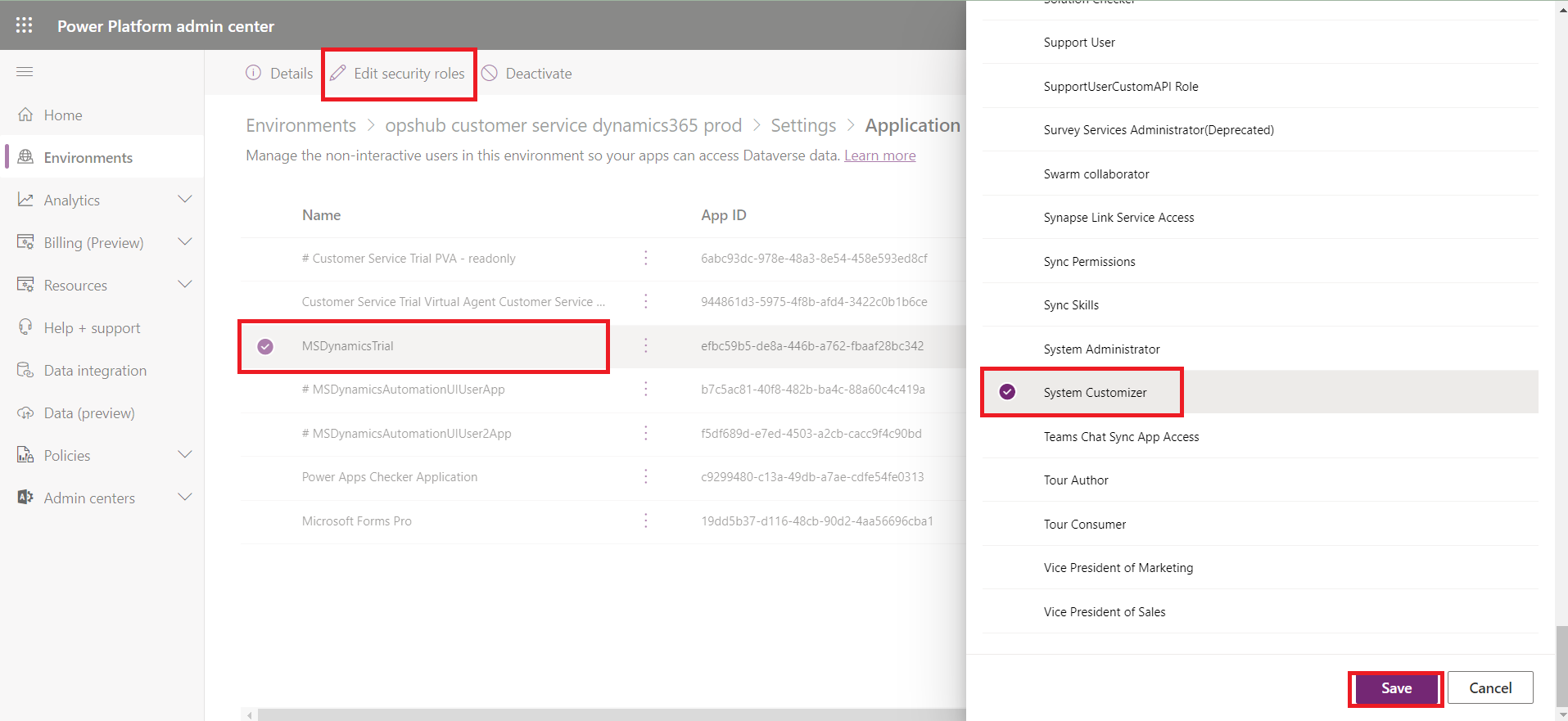The height and width of the screenshot is (721, 1568).
Task: Click the Help + support headset icon
Action: [x=25, y=327]
